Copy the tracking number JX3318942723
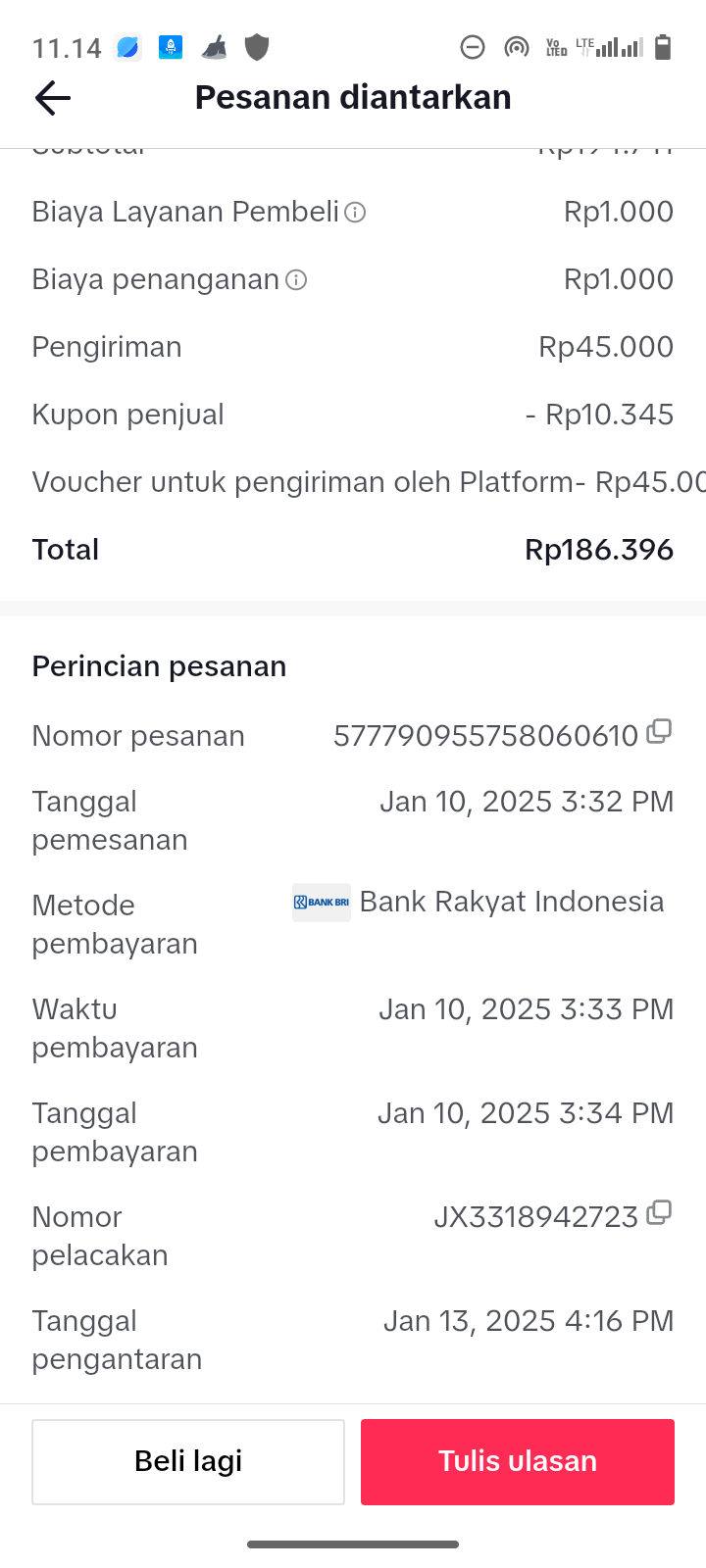Image resolution: width=706 pixels, height=1568 pixels. 660,1212
